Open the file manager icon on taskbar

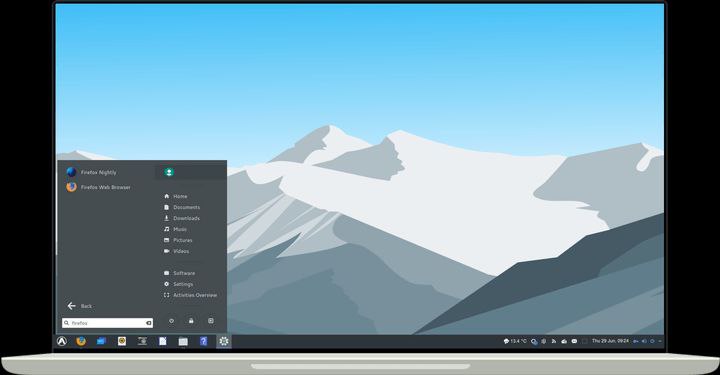coord(183,341)
